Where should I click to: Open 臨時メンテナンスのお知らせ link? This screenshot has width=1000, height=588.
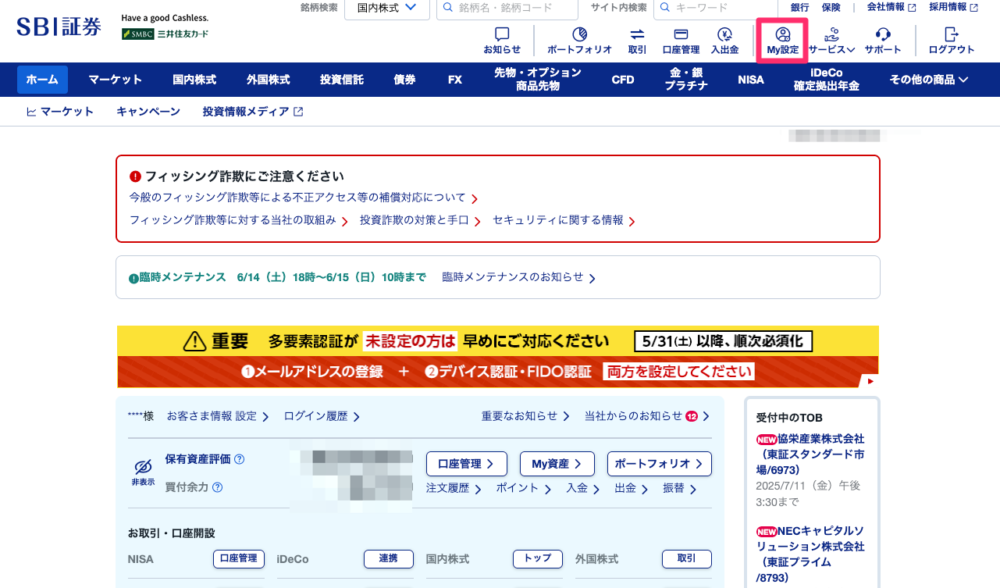coord(516,277)
